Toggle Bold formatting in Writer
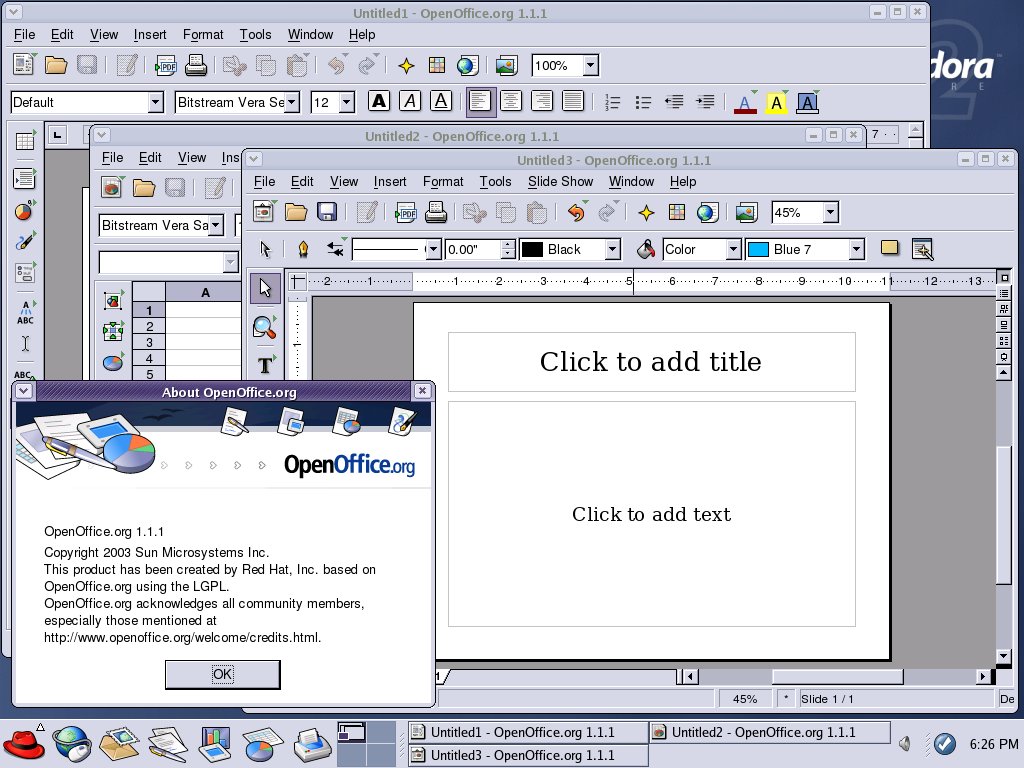Viewport: 1024px width, 768px height. (x=379, y=101)
